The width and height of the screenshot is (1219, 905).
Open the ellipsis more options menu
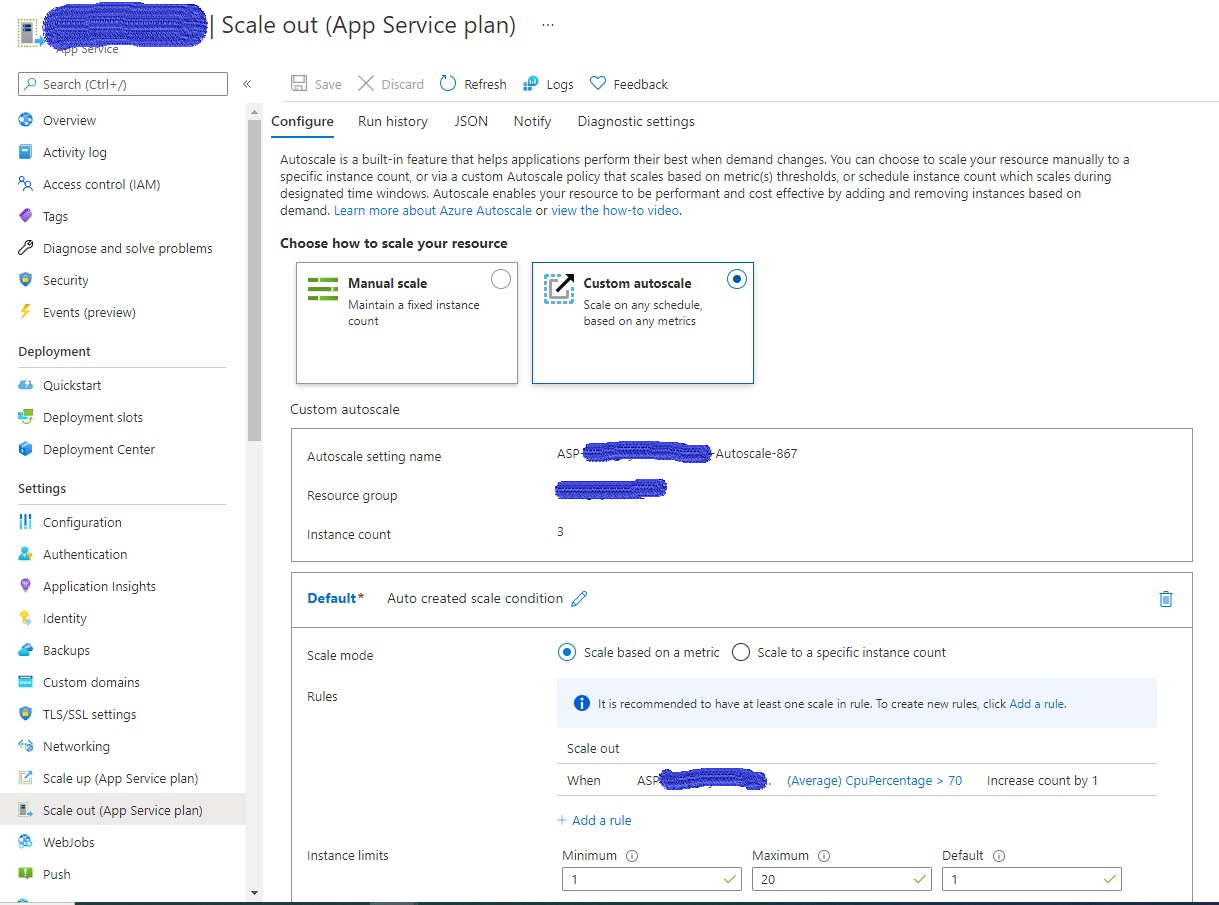click(547, 25)
